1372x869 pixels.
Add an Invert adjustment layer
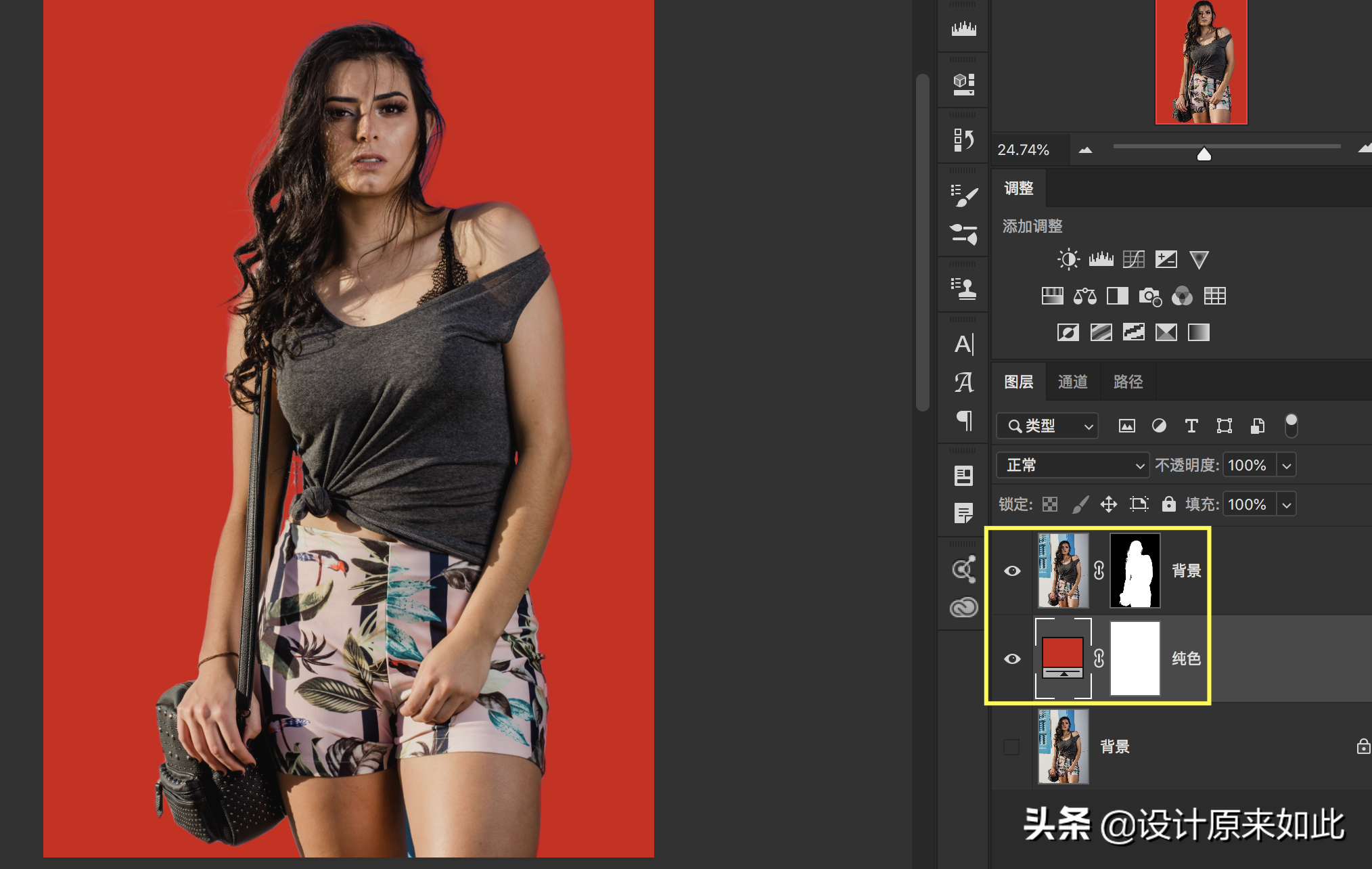pos(1068,332)
